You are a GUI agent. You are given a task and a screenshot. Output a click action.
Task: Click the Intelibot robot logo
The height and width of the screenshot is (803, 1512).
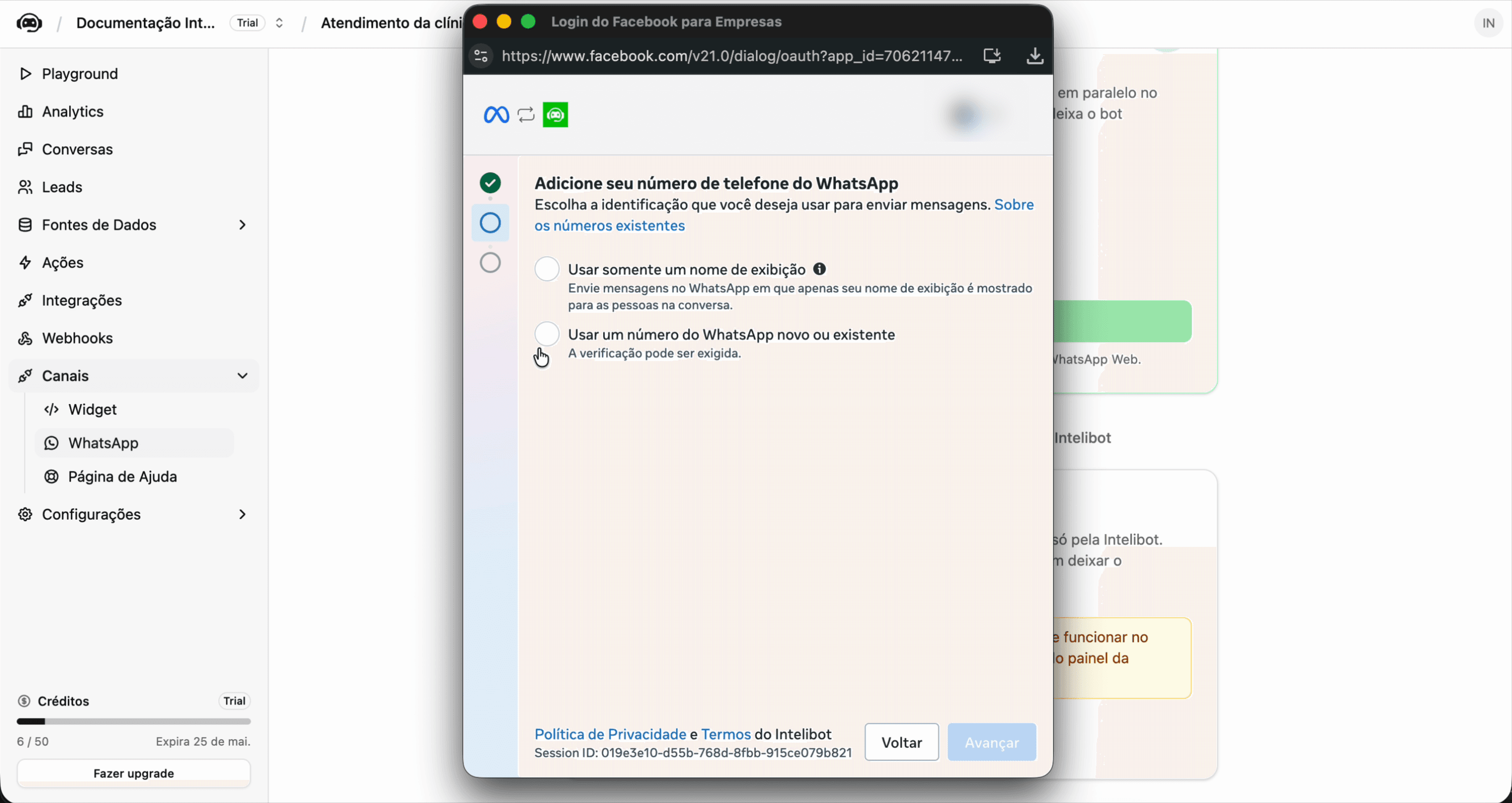tap(29, 23)
